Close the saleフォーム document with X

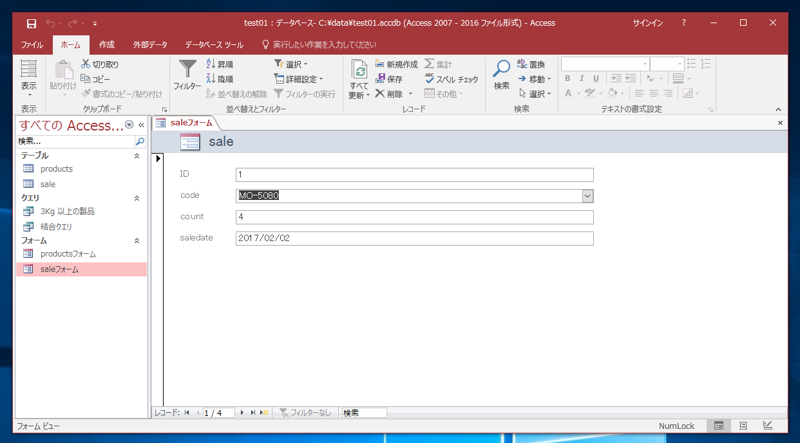pos(780,123)
